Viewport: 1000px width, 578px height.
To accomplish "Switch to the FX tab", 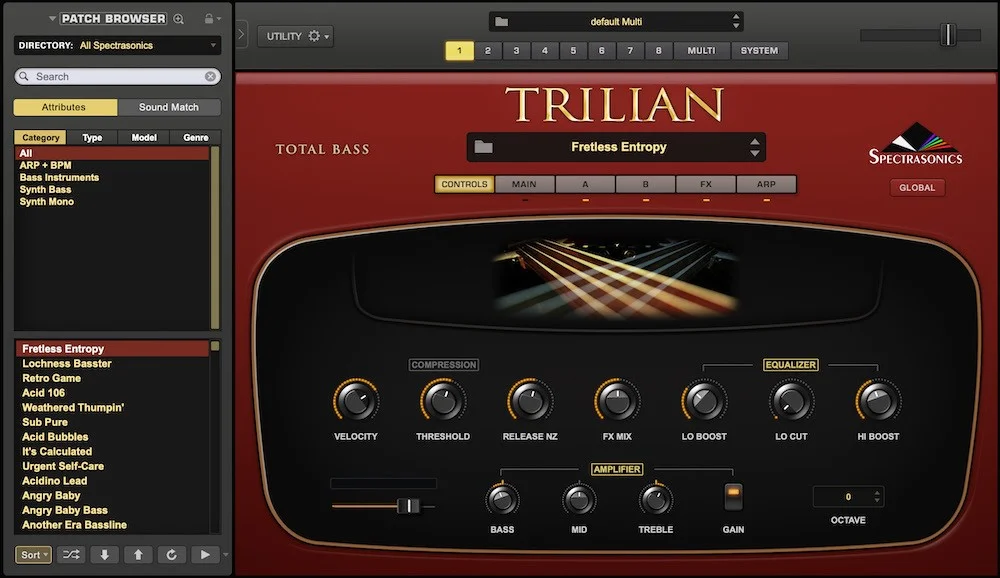I will (x=706, y=184).
